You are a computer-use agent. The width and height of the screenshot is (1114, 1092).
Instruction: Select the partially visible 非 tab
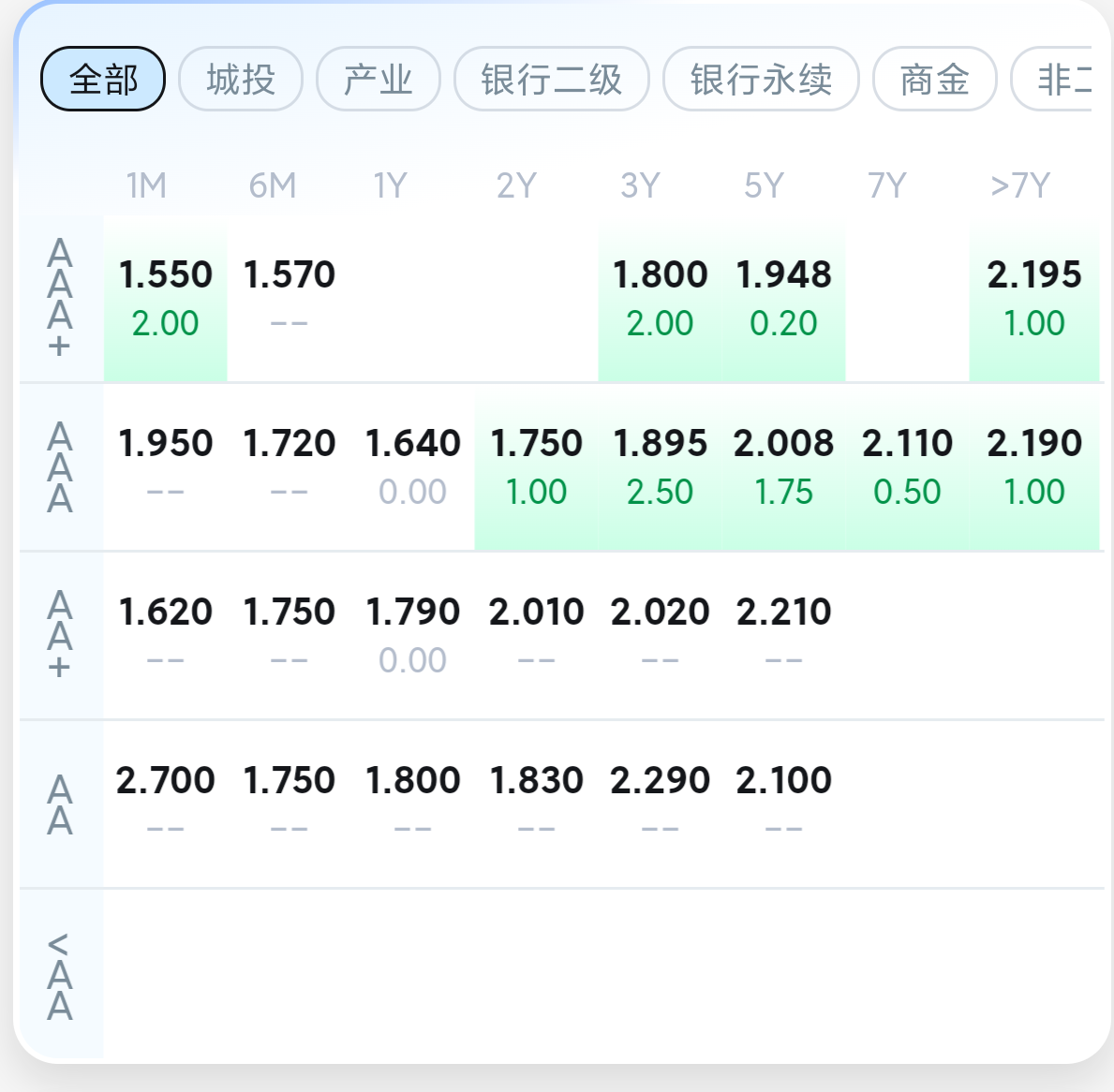coord(1052,79)
